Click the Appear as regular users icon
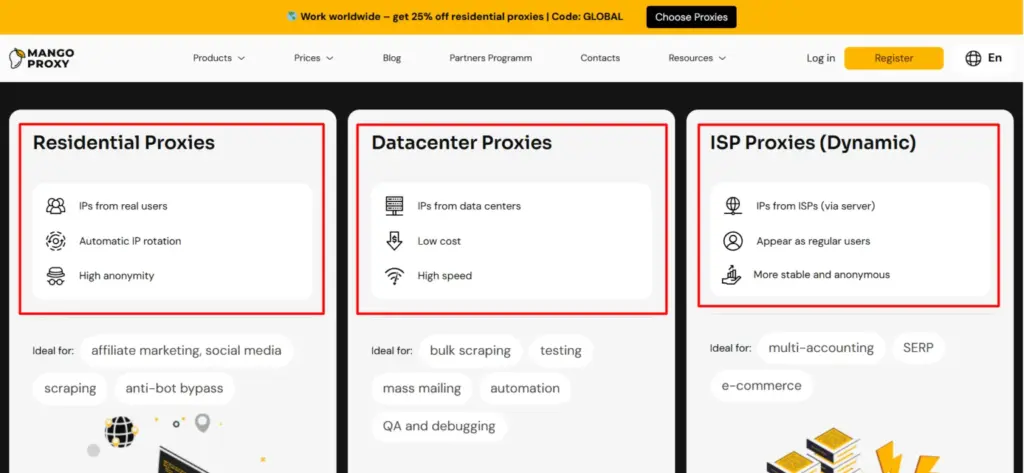Image resolution: width=1024 pixels, height=473 pixels. pos(733,241)
